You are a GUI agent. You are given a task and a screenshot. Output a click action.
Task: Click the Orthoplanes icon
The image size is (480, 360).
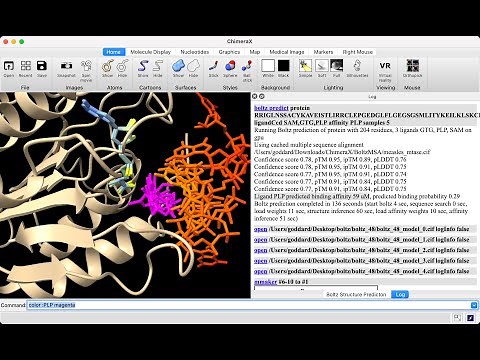(x=413, y=66)
